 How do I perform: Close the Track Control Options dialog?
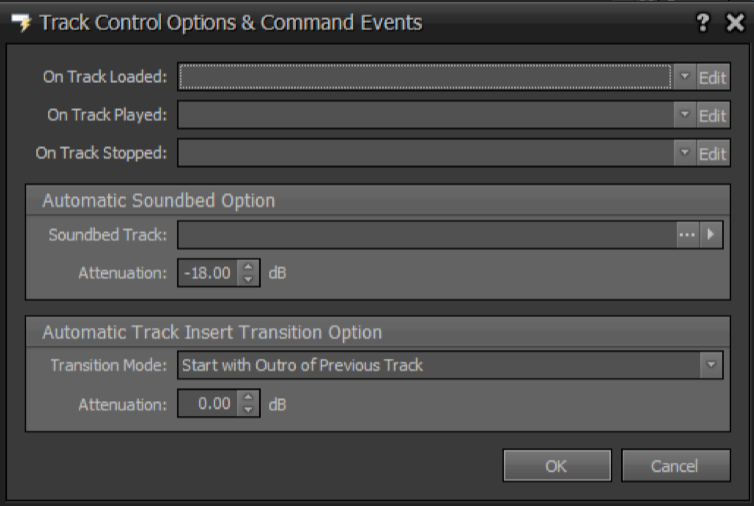733,23
